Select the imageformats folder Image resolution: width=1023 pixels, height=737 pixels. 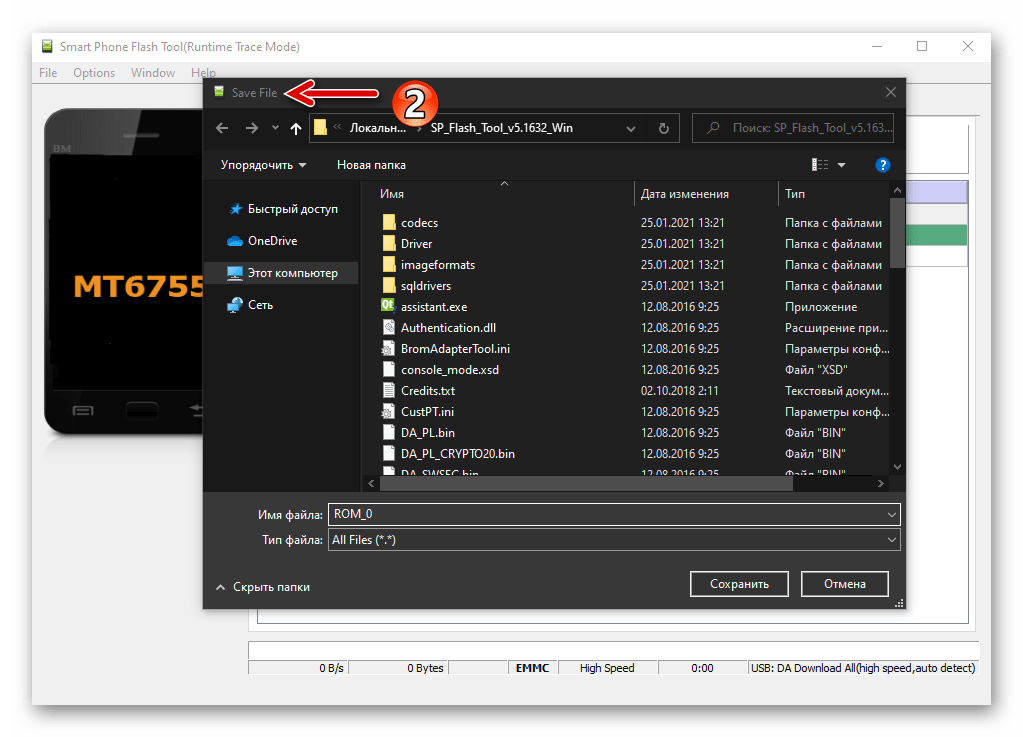coord(438,265)
